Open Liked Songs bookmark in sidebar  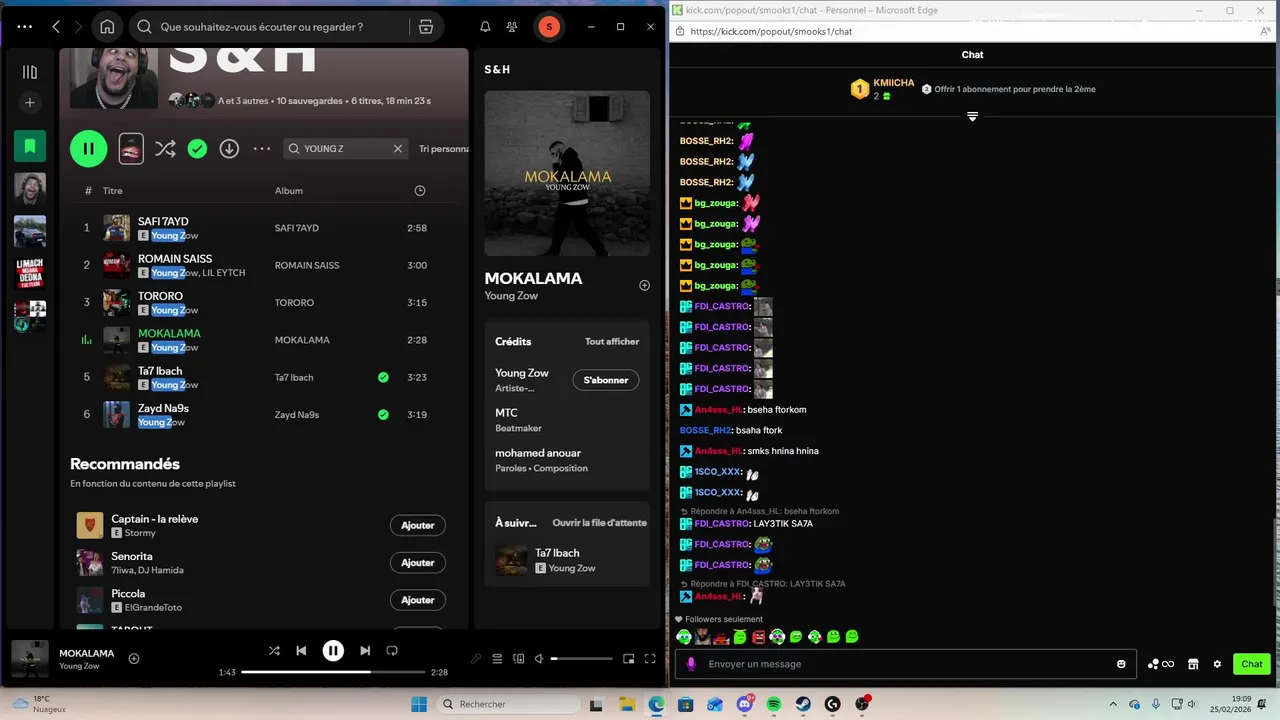point(30,146)
